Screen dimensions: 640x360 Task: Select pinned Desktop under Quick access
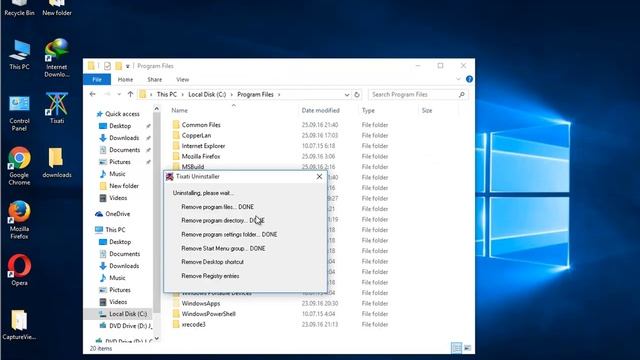[120, 126]
